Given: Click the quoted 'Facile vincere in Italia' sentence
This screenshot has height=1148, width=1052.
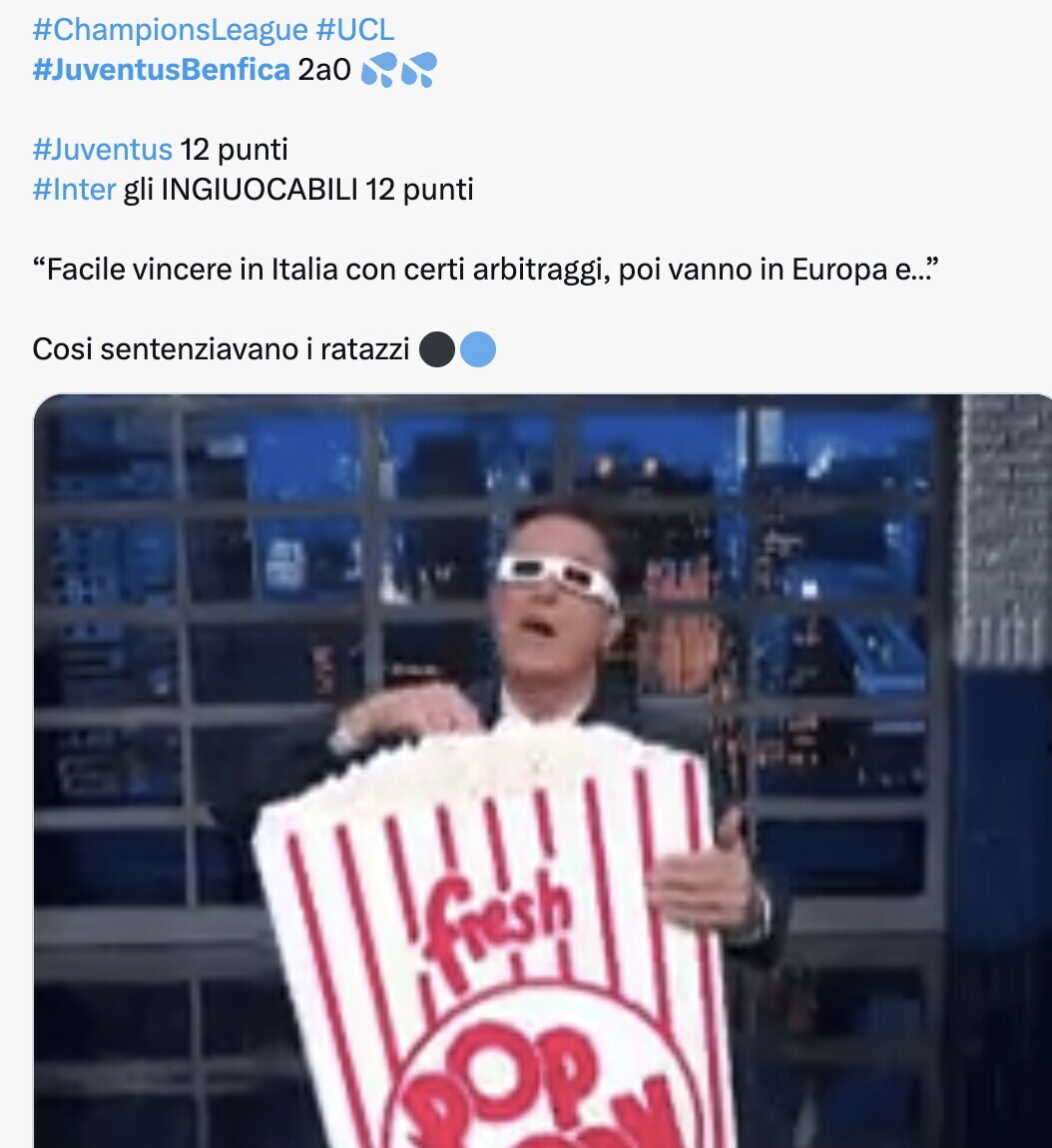Looking at the screenshot, I should [x=485, y=269].
